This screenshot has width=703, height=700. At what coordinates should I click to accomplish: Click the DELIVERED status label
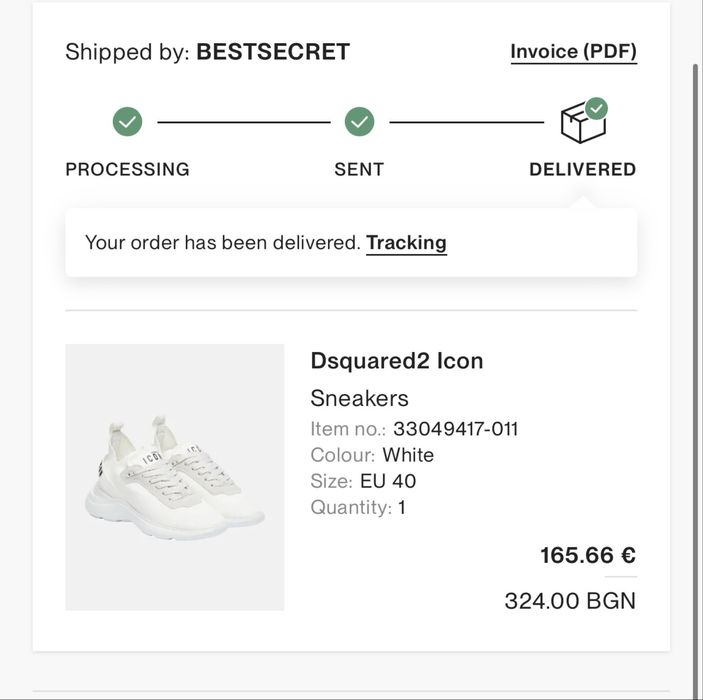tap(582, 170)
